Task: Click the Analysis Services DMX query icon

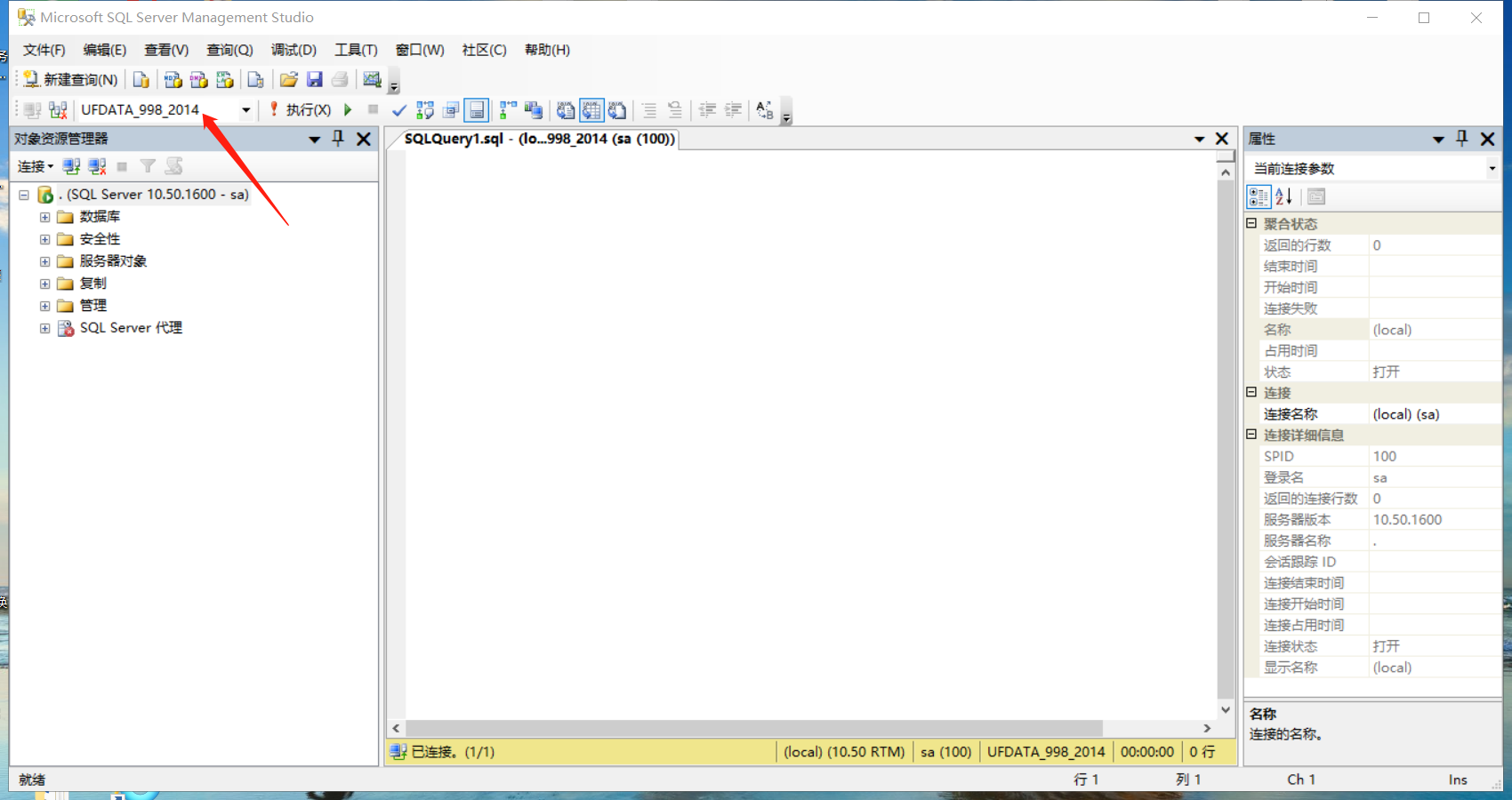Action: 199,80
